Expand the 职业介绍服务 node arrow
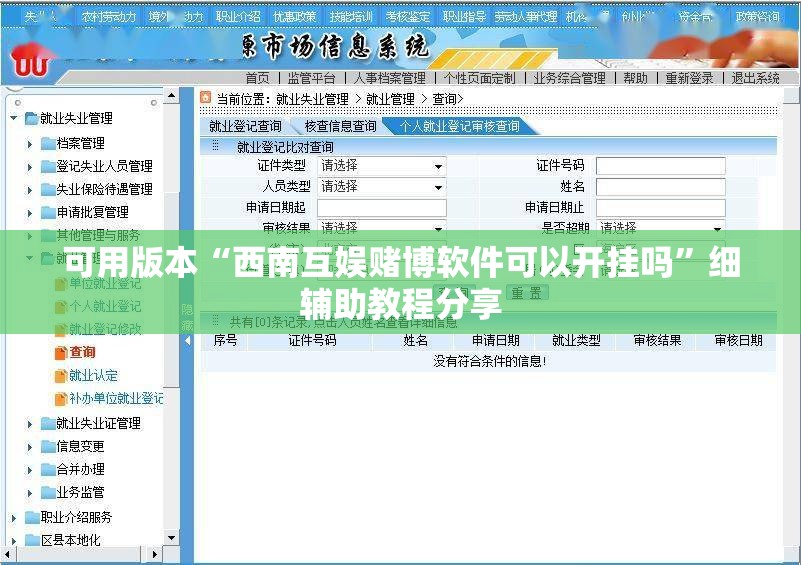 14,518
